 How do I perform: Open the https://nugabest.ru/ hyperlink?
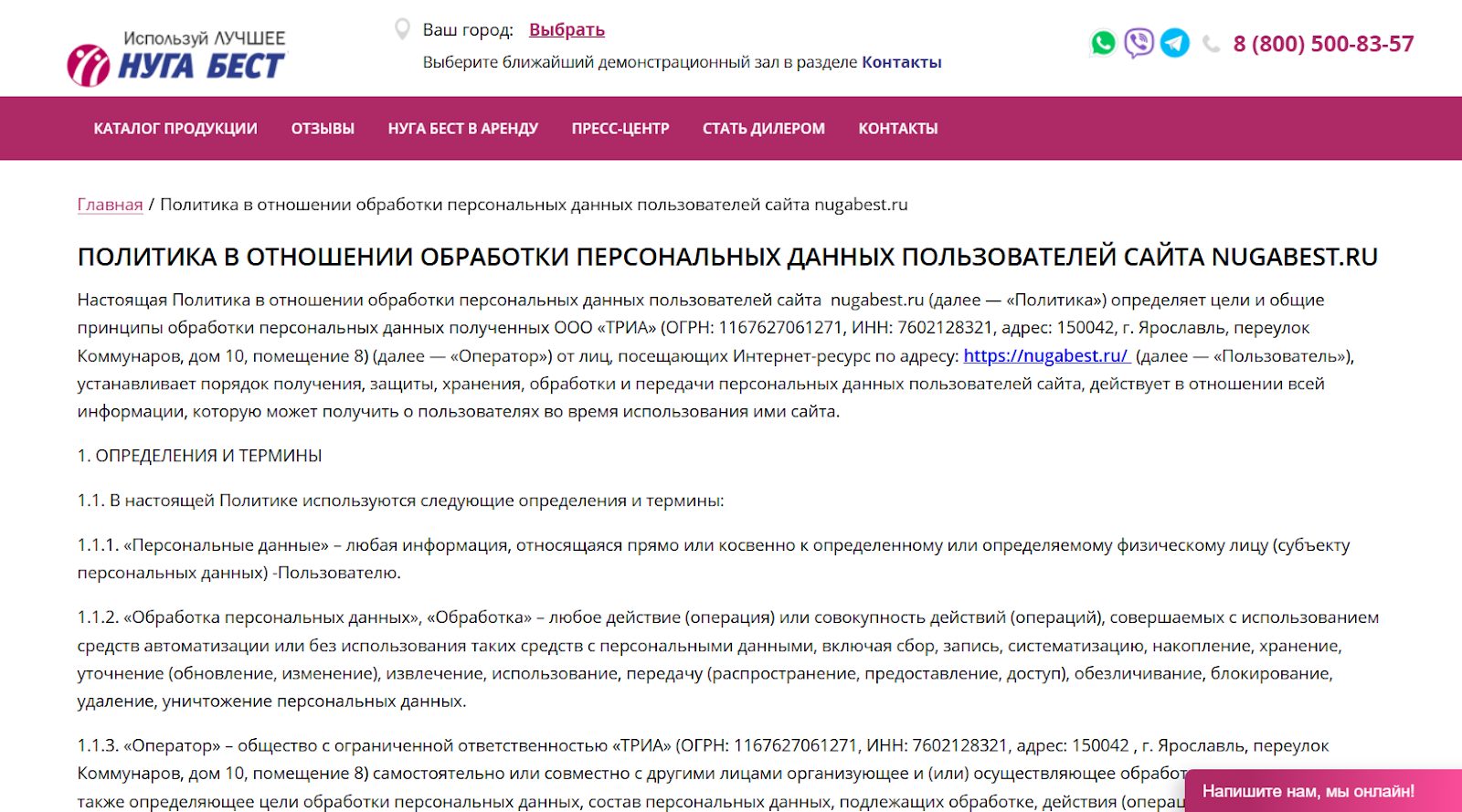(x=1046, y=356)
